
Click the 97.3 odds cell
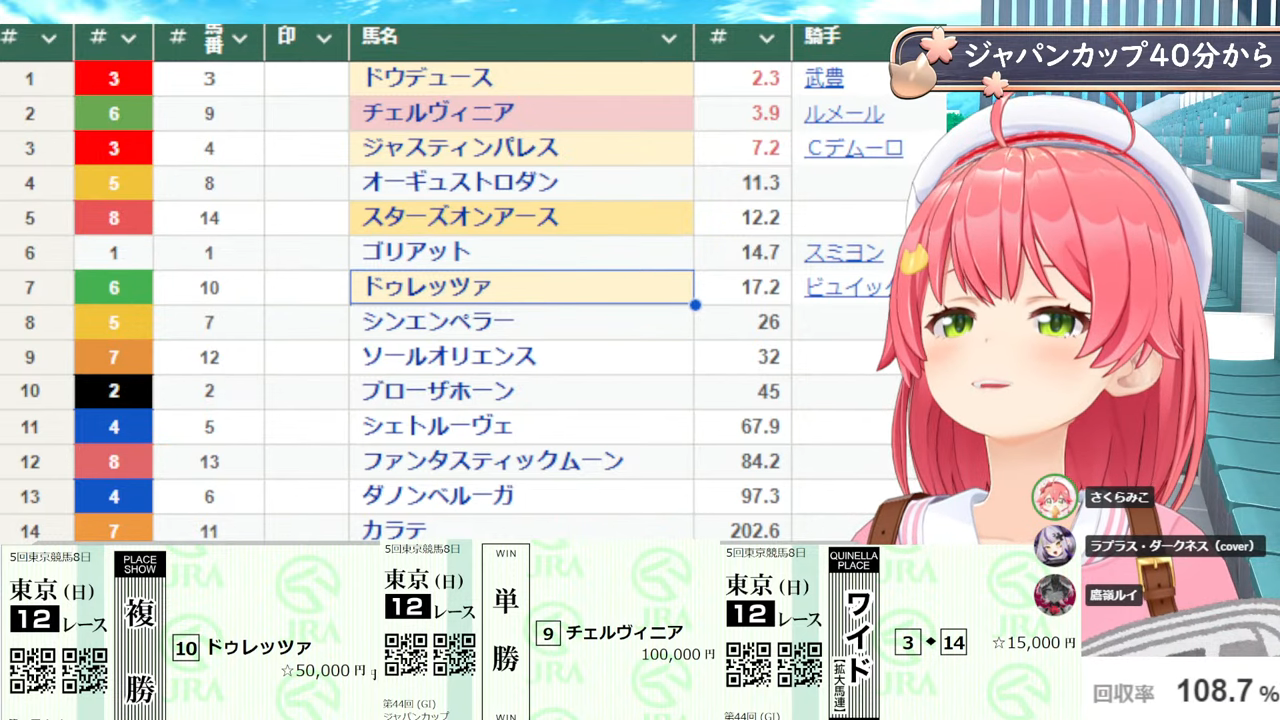742,496
